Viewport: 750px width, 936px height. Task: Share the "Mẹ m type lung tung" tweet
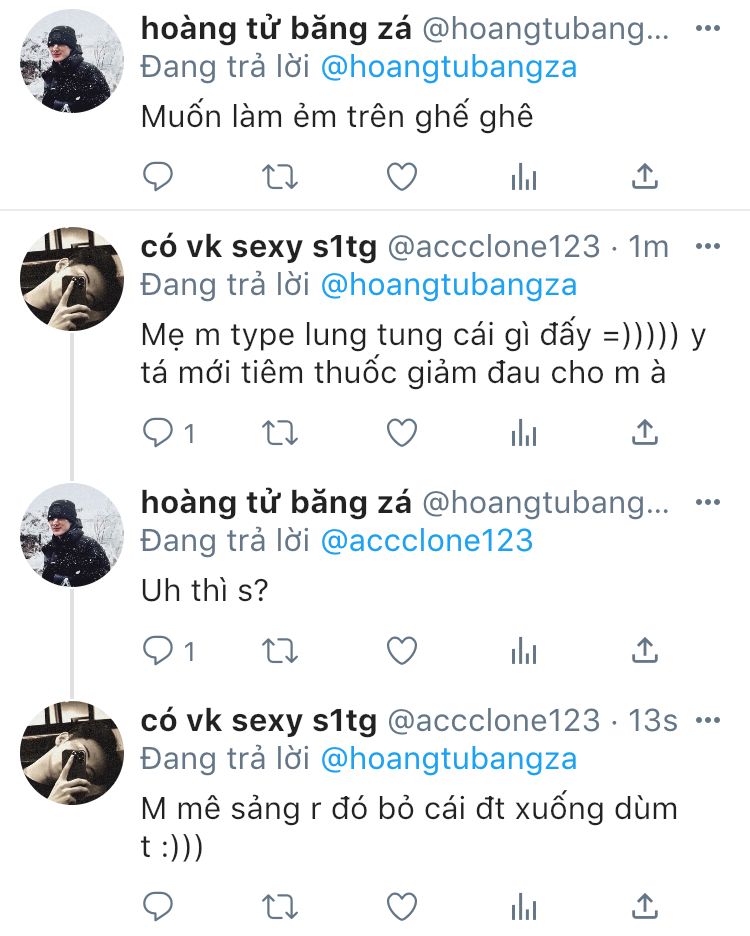tap(646, 432)
